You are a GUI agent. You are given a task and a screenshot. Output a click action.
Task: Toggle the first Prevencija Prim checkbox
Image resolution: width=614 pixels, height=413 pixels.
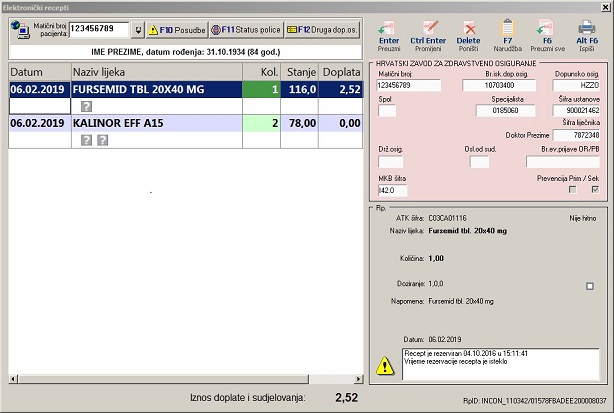[x=572, y=190]
